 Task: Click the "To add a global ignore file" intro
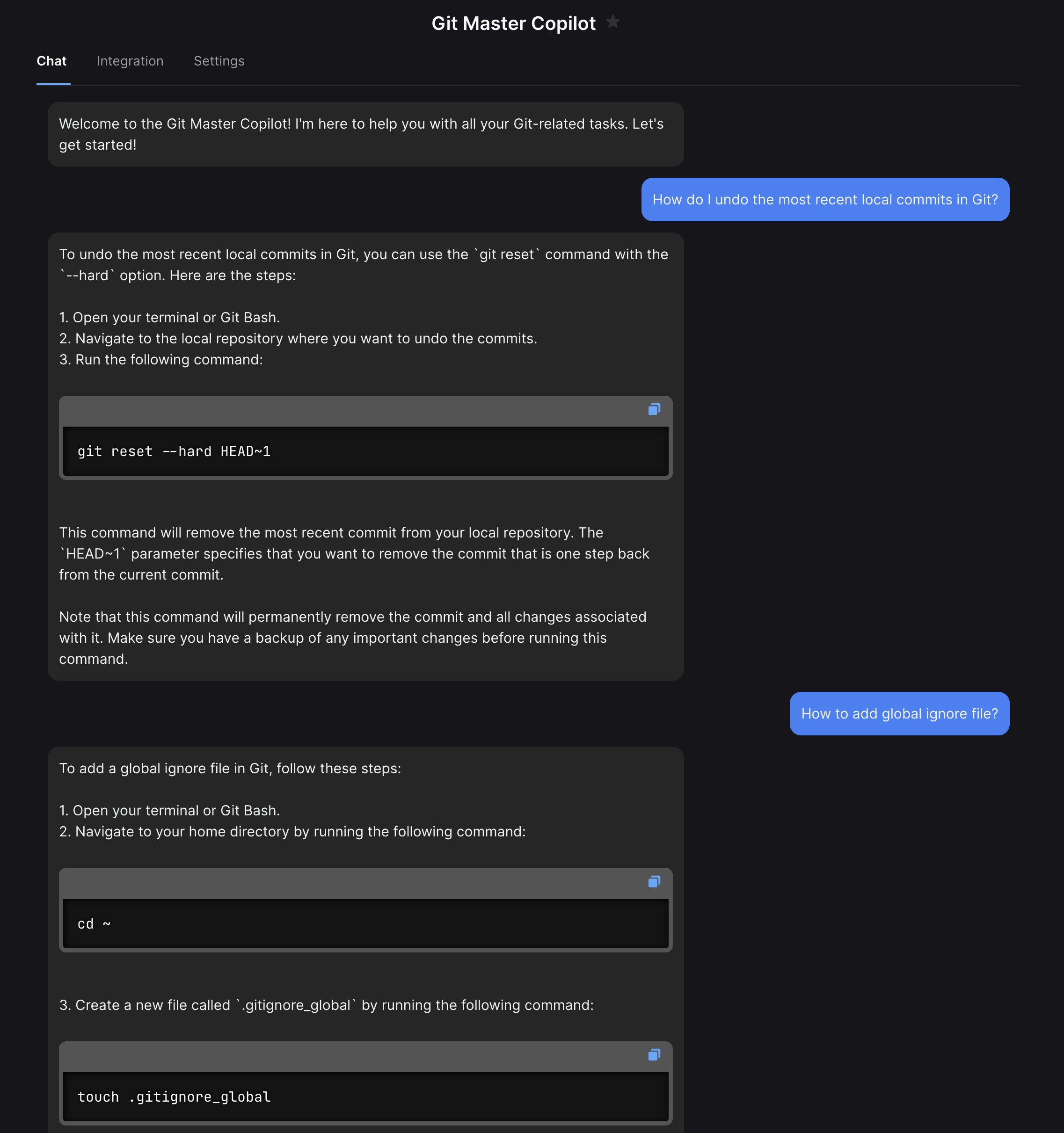click(230, 769)
